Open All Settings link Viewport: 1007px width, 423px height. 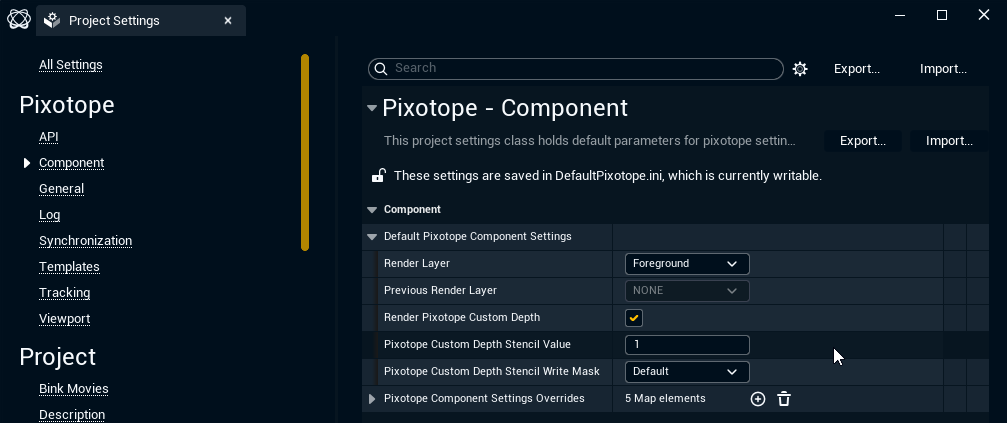click(x=71, y=65)
